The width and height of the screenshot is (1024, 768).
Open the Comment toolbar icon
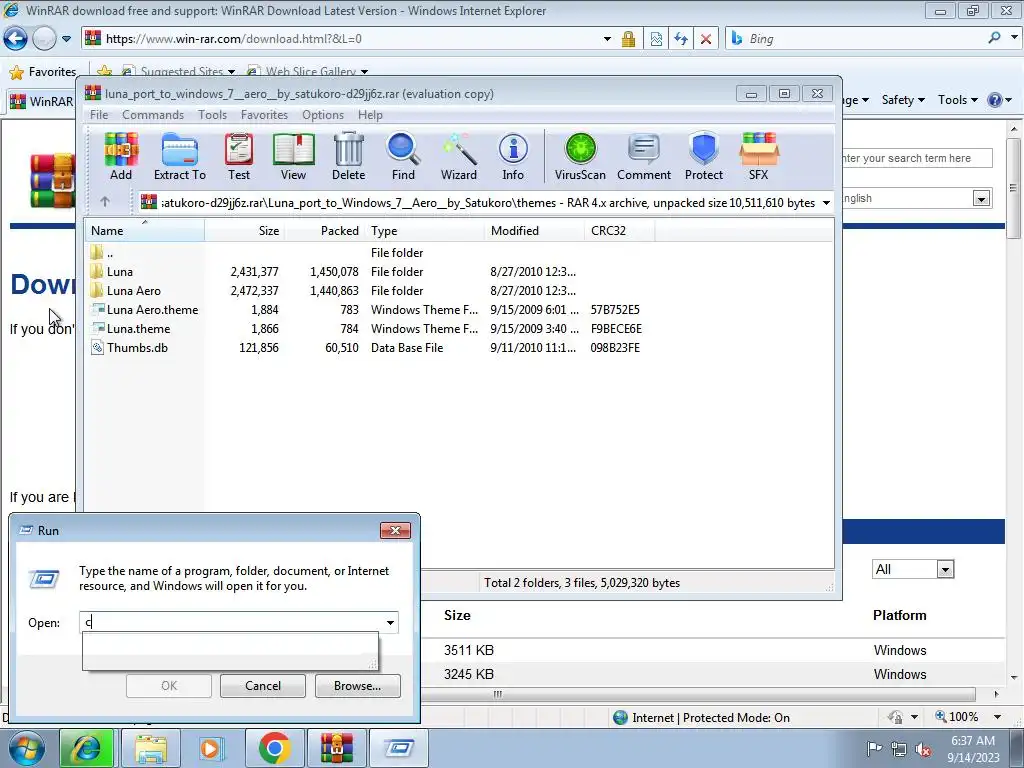pos(644,156)
